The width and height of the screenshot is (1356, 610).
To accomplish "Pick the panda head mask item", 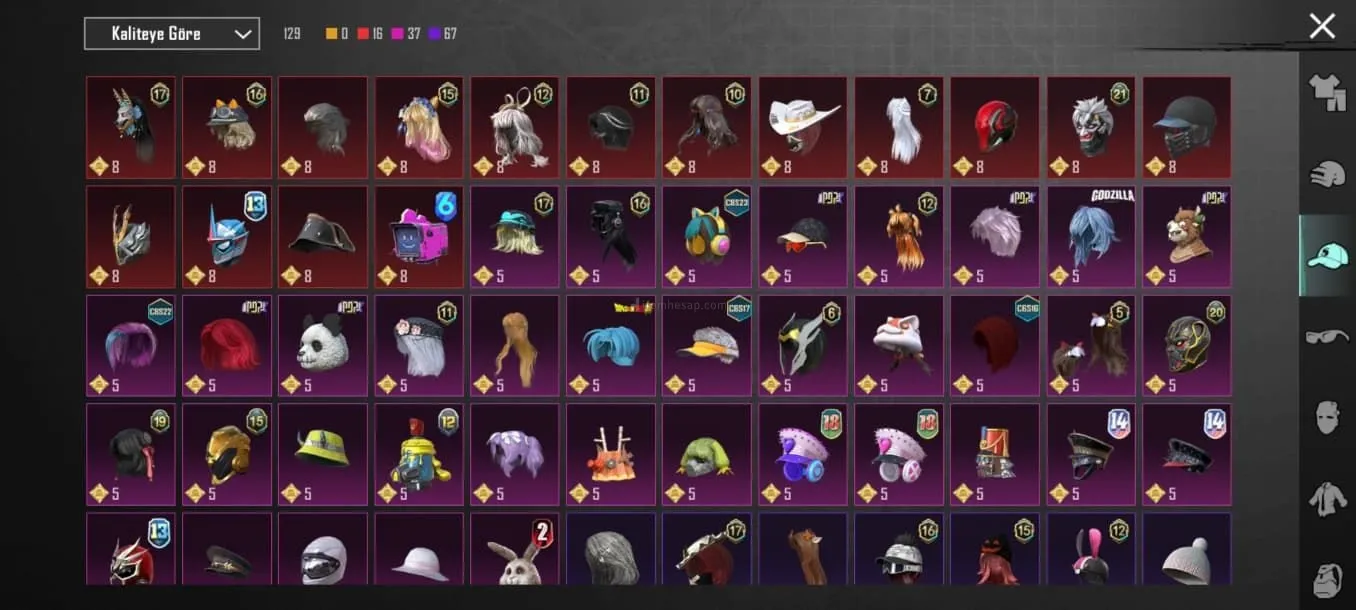I will (x=323, y=346).
